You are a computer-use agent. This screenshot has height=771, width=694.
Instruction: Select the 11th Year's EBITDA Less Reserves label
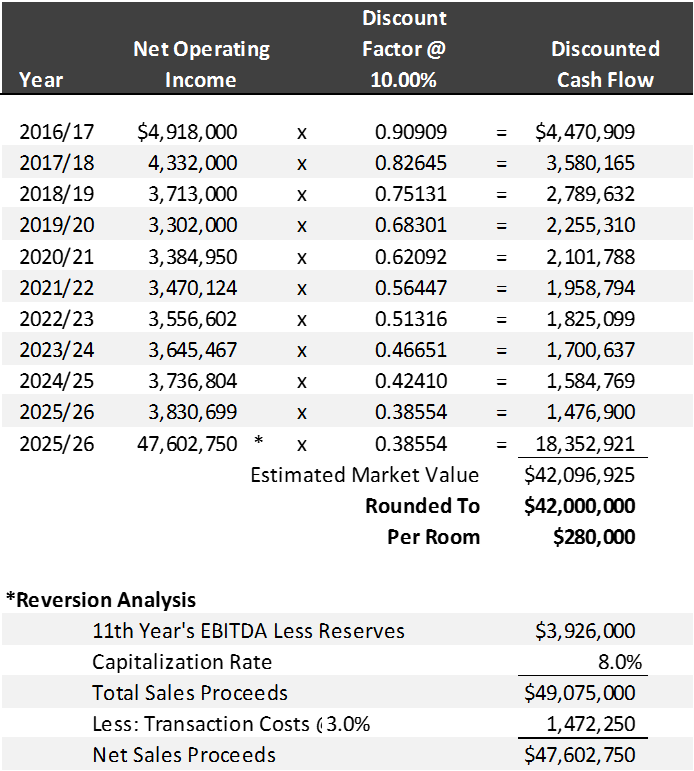248,630
